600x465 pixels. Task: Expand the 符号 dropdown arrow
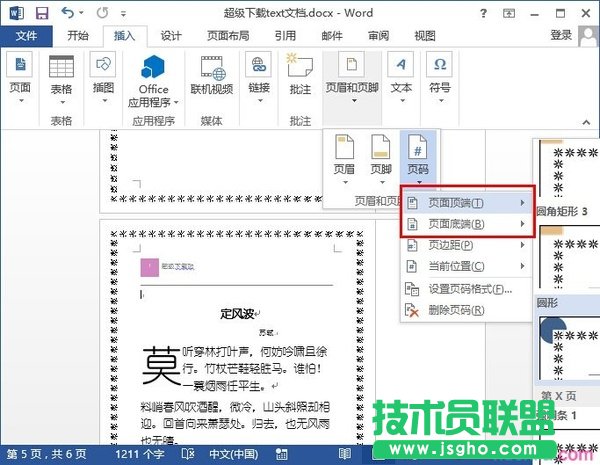coord(441,101)
